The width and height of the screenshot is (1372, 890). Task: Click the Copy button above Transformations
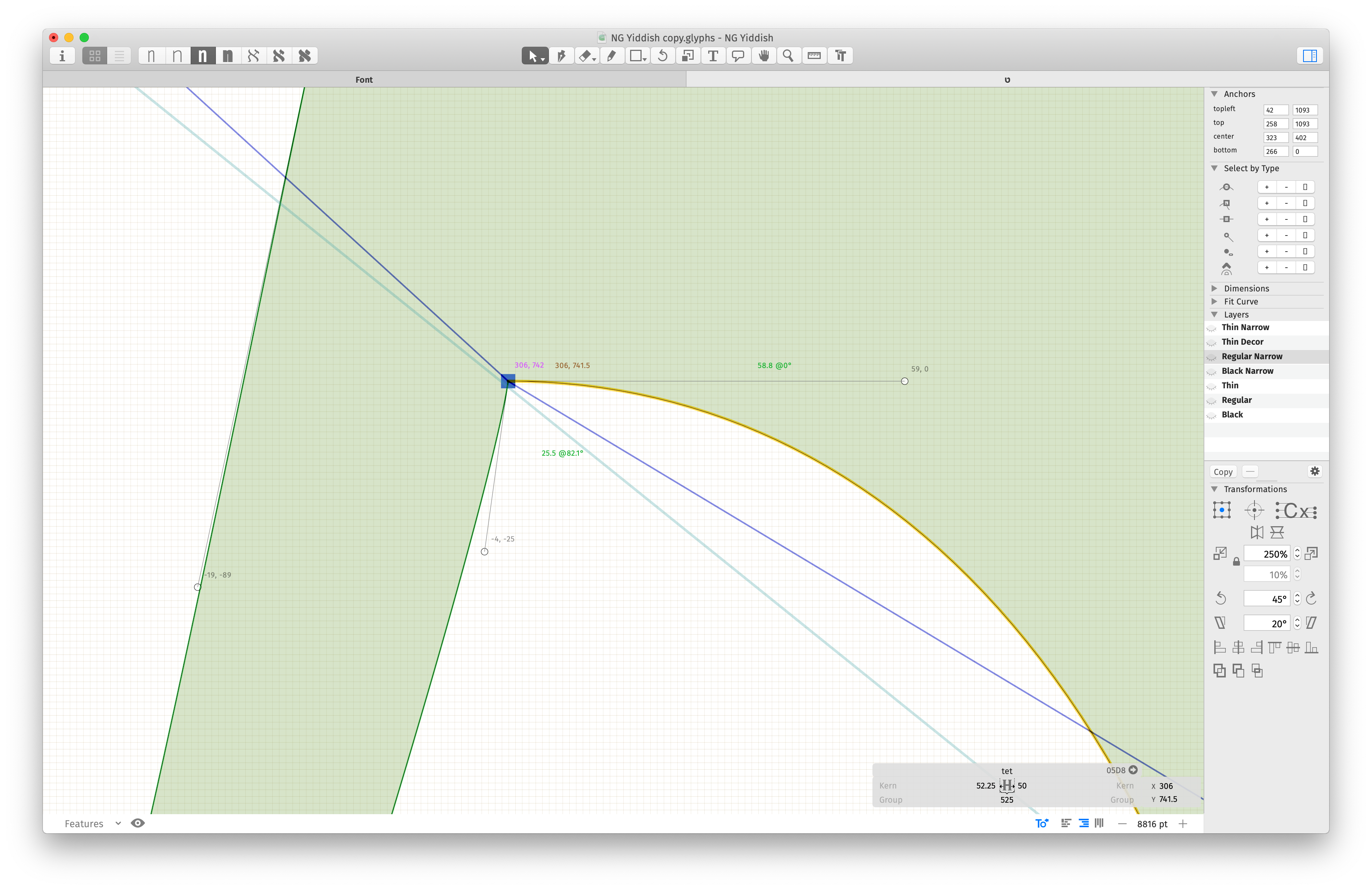[x=1223, y=471]
